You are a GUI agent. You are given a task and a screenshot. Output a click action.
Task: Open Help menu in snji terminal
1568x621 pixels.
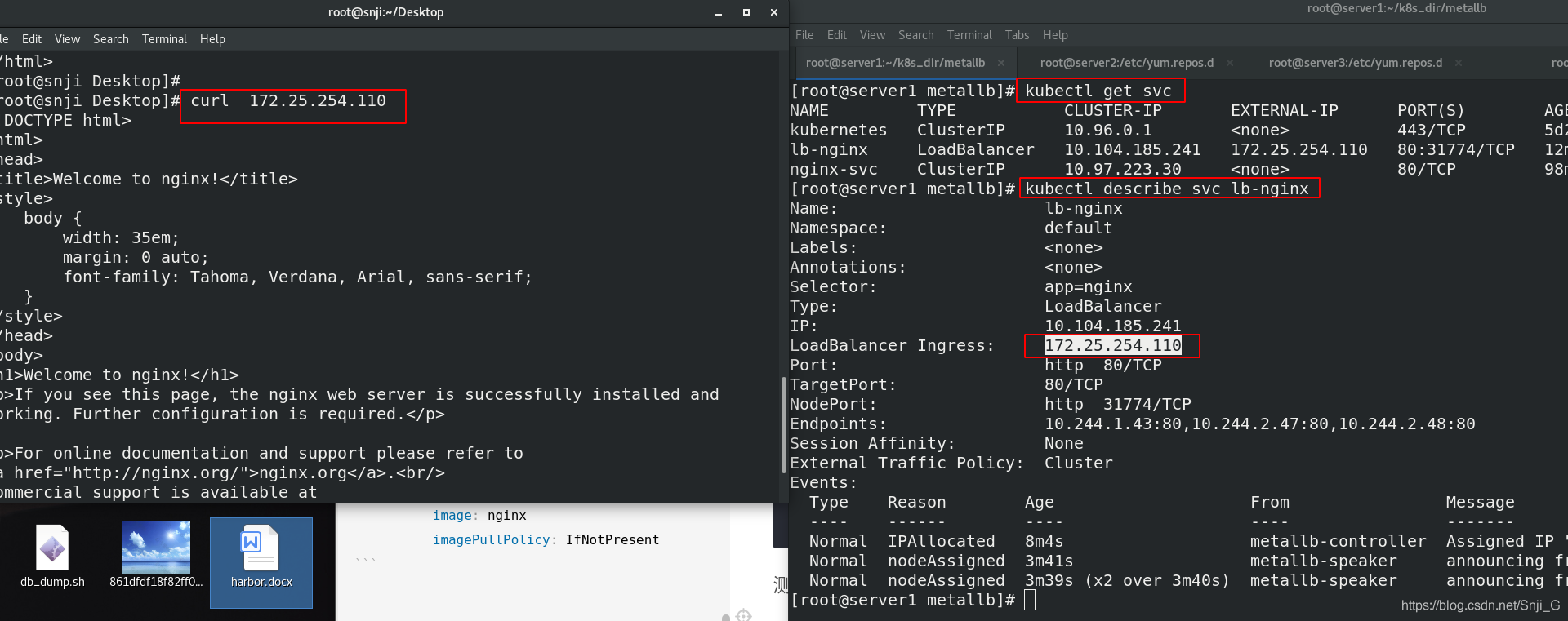(212, 39)
